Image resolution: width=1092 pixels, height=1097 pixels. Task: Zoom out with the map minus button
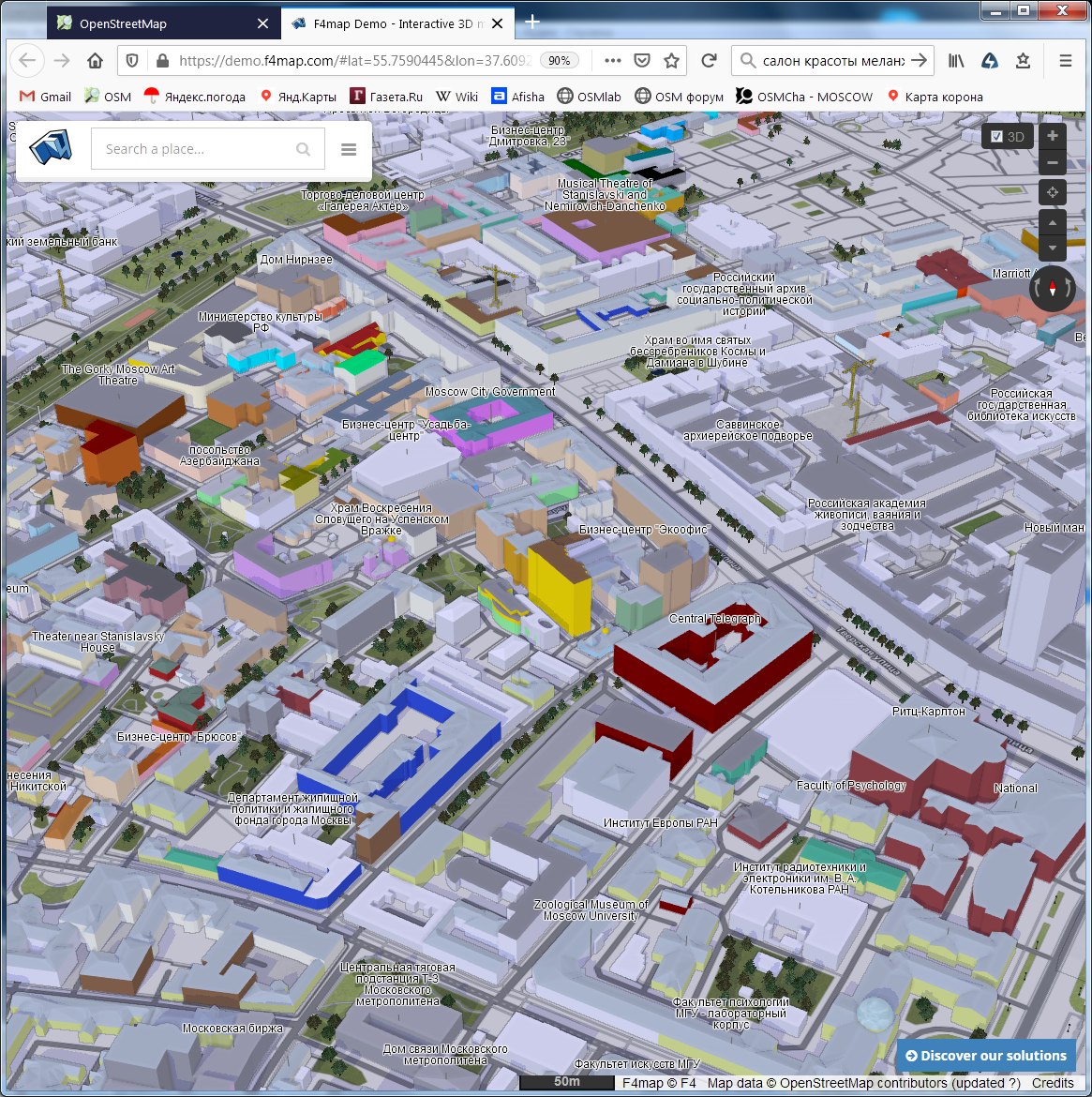[x=1052, y=163]
